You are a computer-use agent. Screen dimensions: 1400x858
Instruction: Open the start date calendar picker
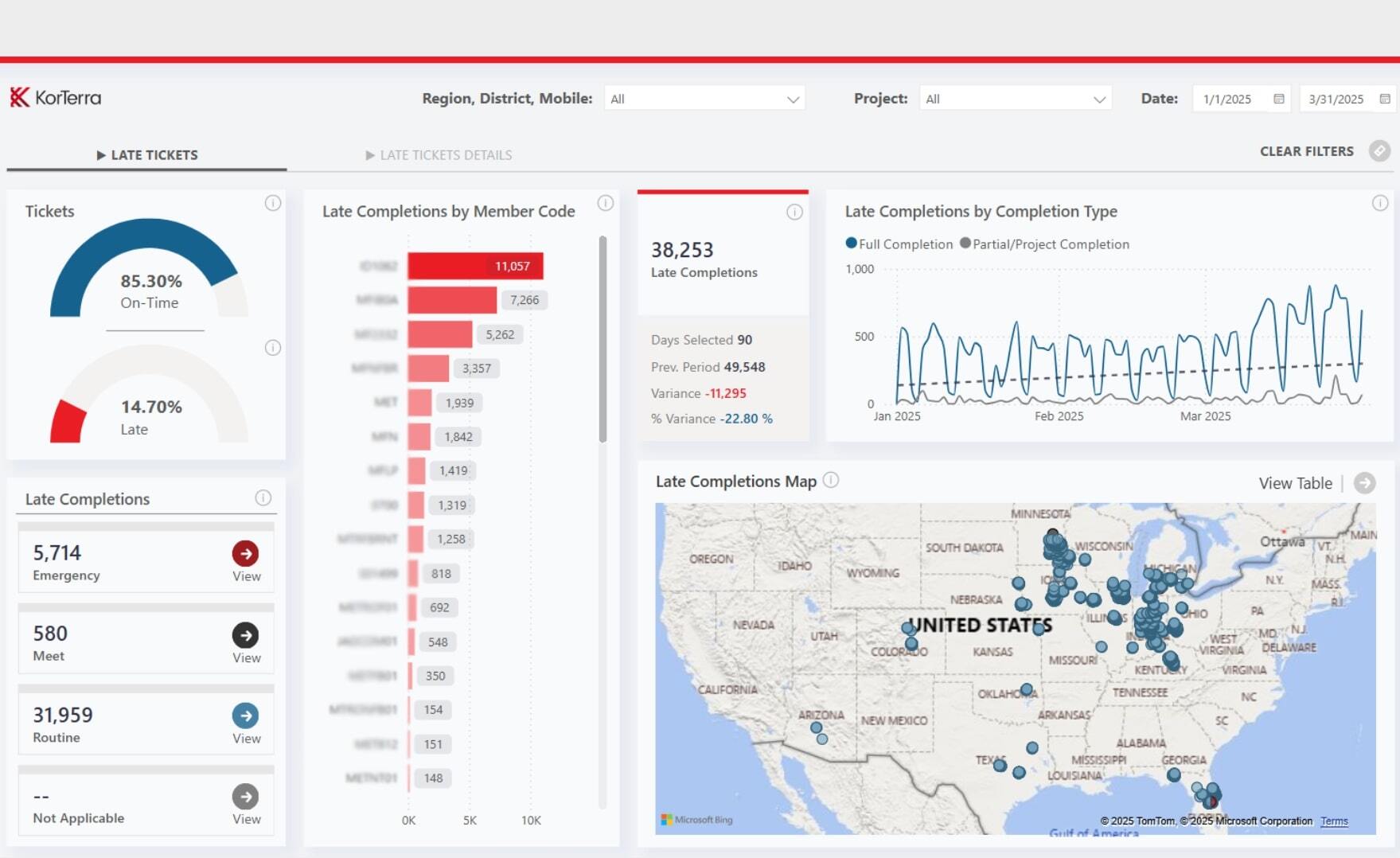[x=1279, y=99]
